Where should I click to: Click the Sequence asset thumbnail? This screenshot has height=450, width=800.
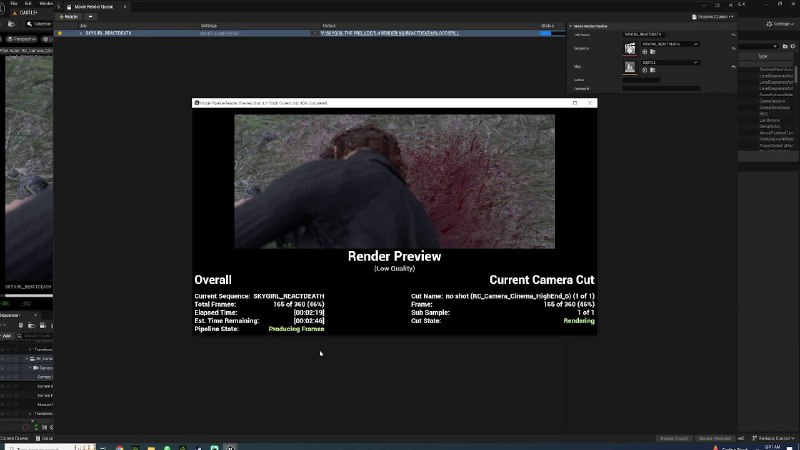click(x=630, y=48)
